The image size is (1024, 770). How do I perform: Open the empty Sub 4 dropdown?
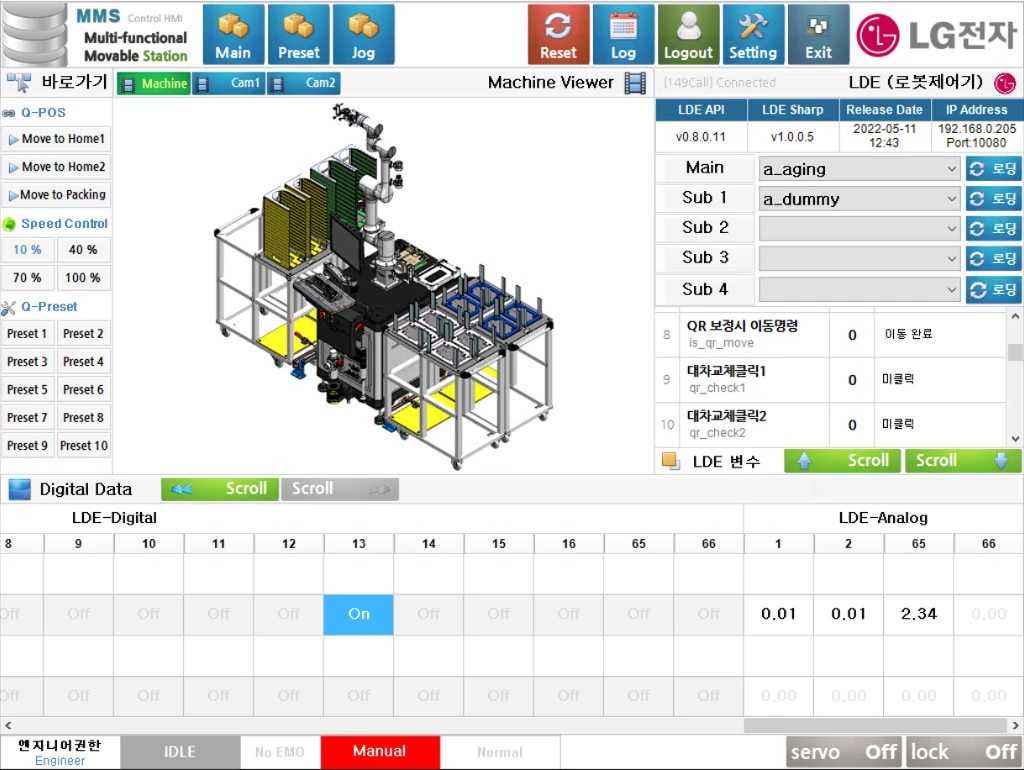click(x=859, y=289)
